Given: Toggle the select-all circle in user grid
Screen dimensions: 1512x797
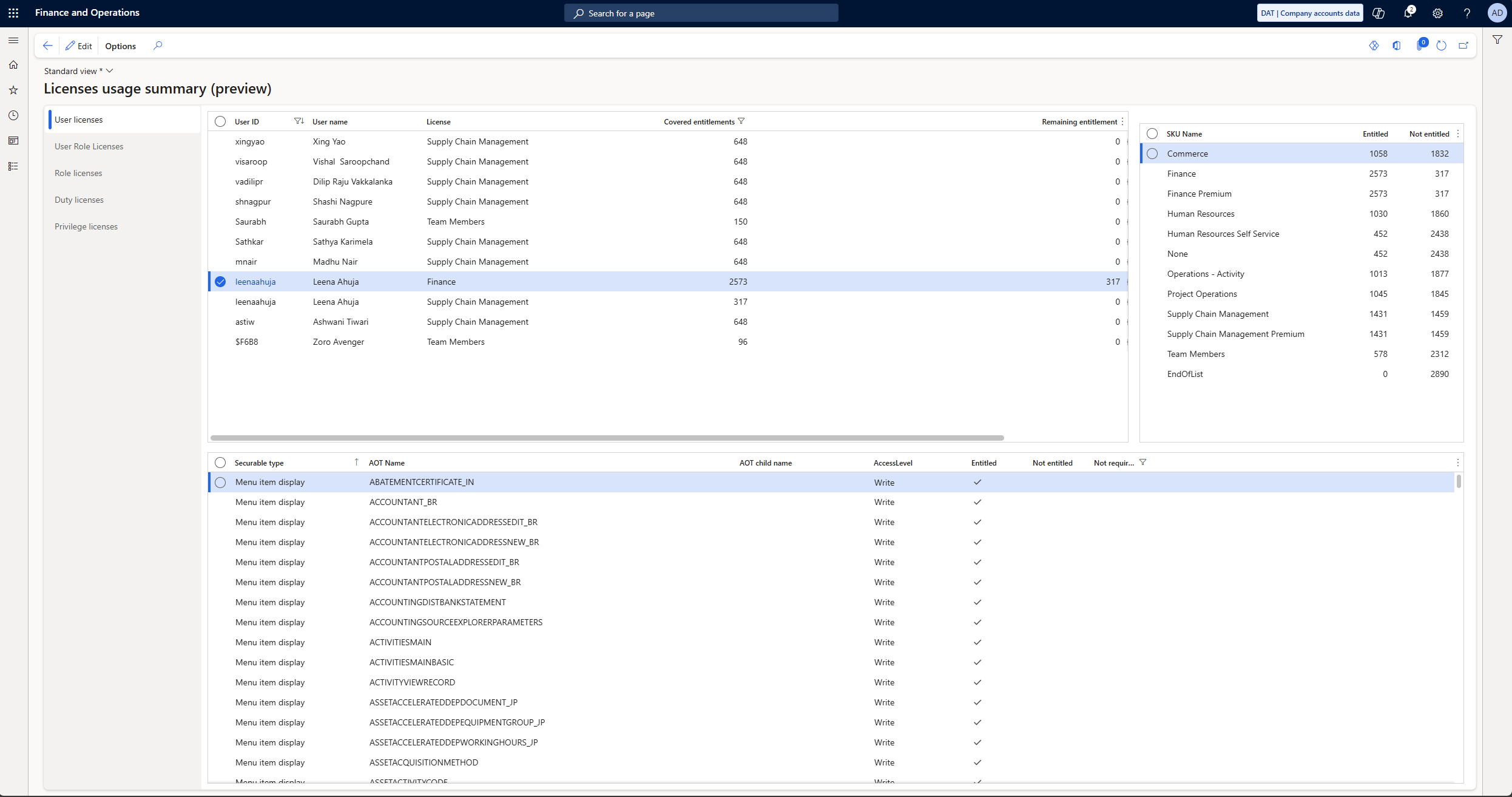Looking at the screenshot, I should pyautogui.click(x=220, y=121).
